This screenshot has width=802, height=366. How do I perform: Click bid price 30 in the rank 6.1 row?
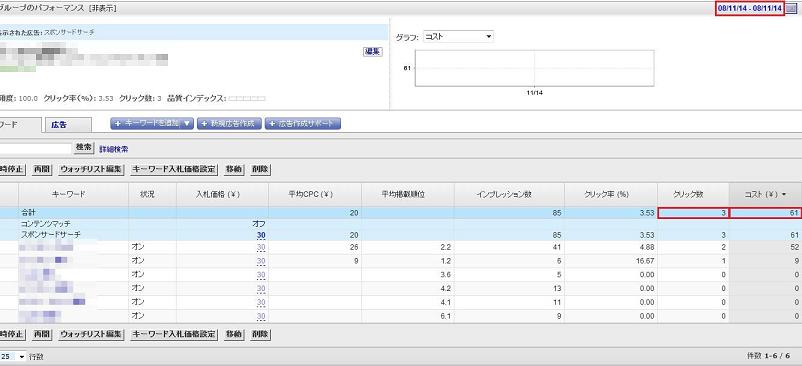(261, 316)
